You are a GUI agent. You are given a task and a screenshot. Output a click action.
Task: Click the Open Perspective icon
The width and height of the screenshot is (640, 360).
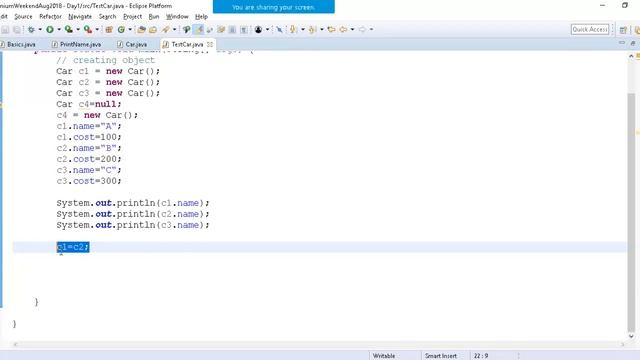(623, 30)
